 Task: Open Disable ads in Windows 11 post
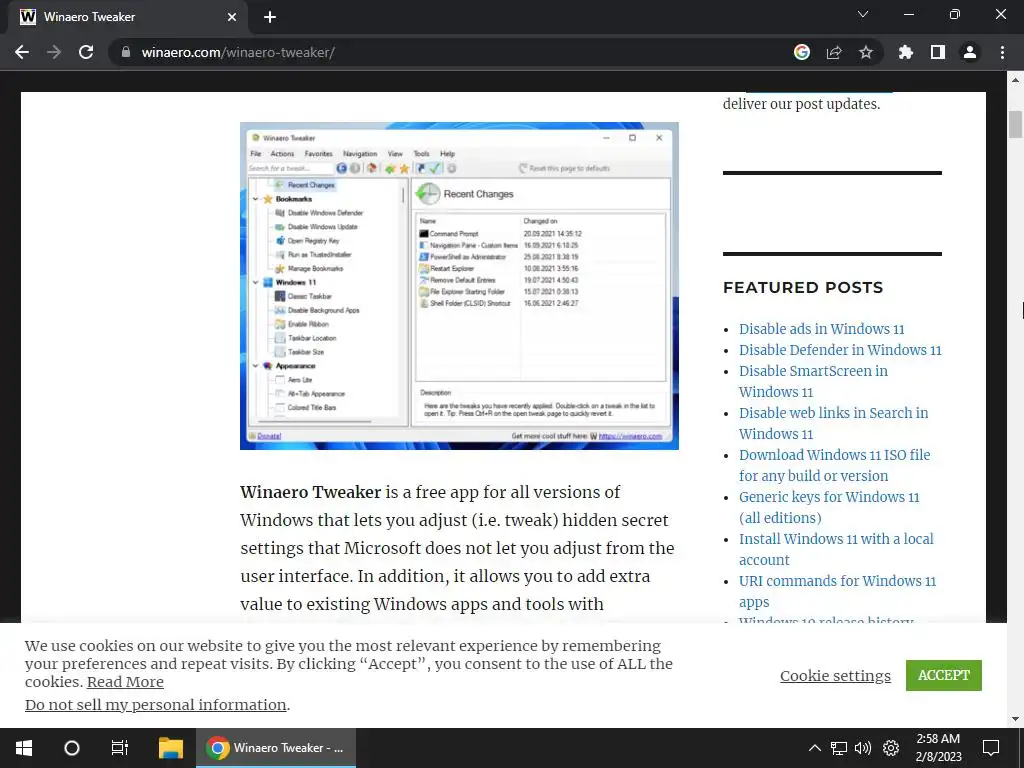822,328
